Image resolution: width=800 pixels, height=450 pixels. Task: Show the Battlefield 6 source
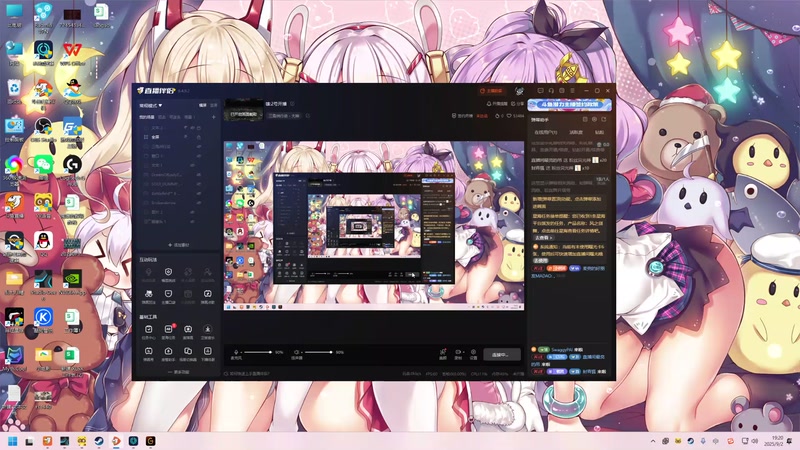198,193
